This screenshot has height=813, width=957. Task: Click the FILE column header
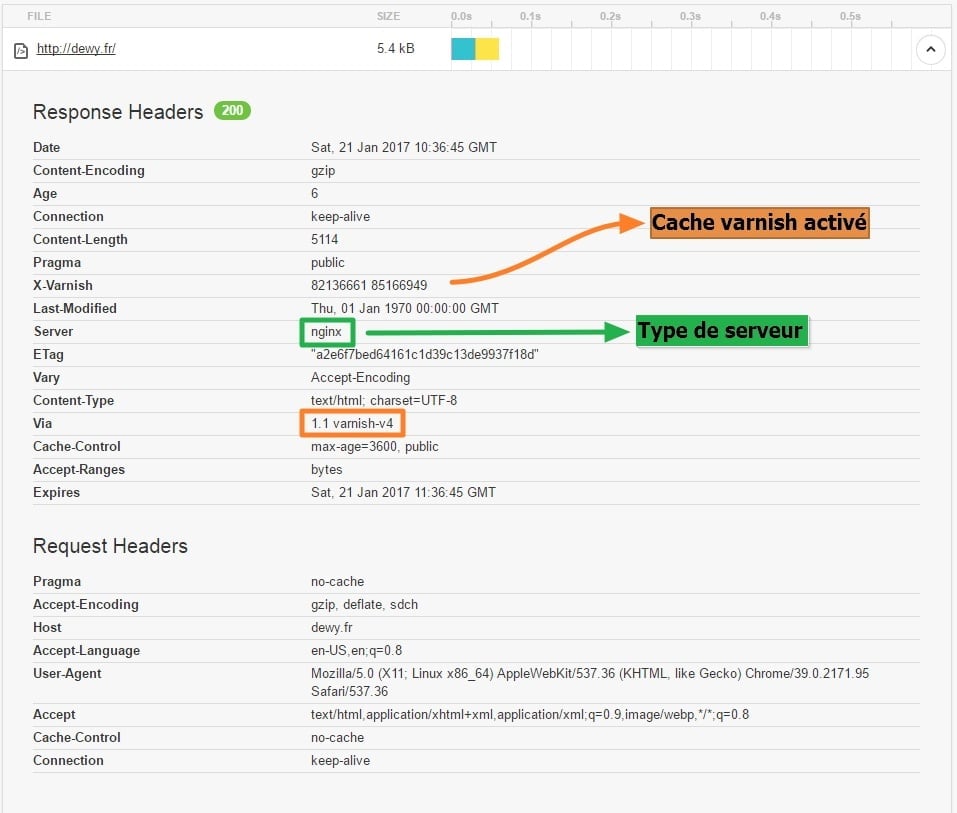39,17
